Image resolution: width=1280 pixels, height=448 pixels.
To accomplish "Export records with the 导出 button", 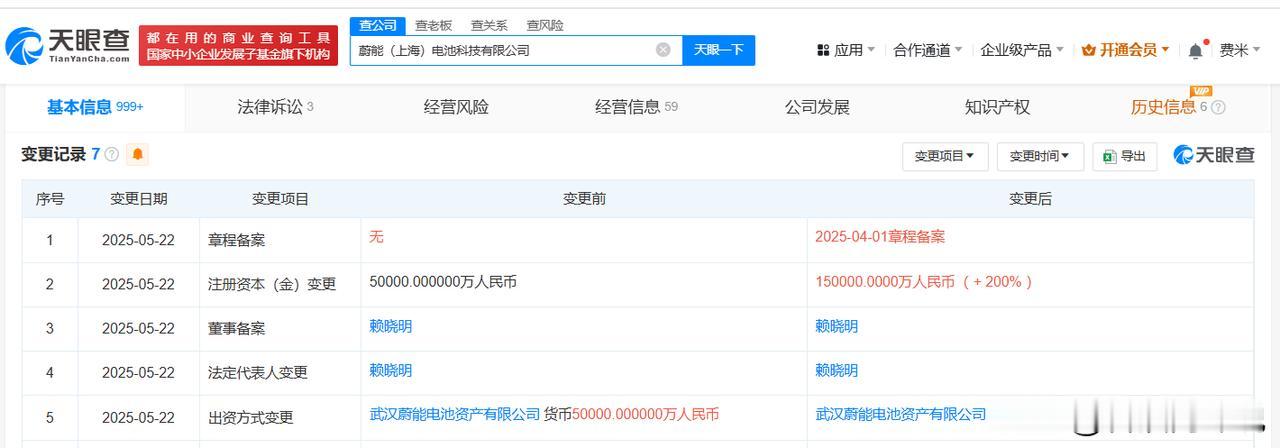I will (1125, 156).
